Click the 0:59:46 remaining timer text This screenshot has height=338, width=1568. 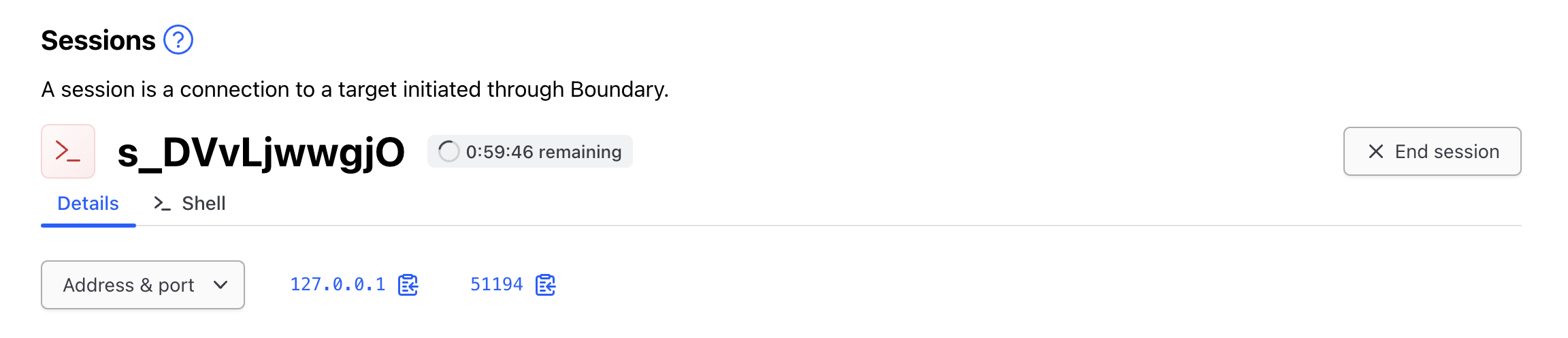click(x=543, y=152)
